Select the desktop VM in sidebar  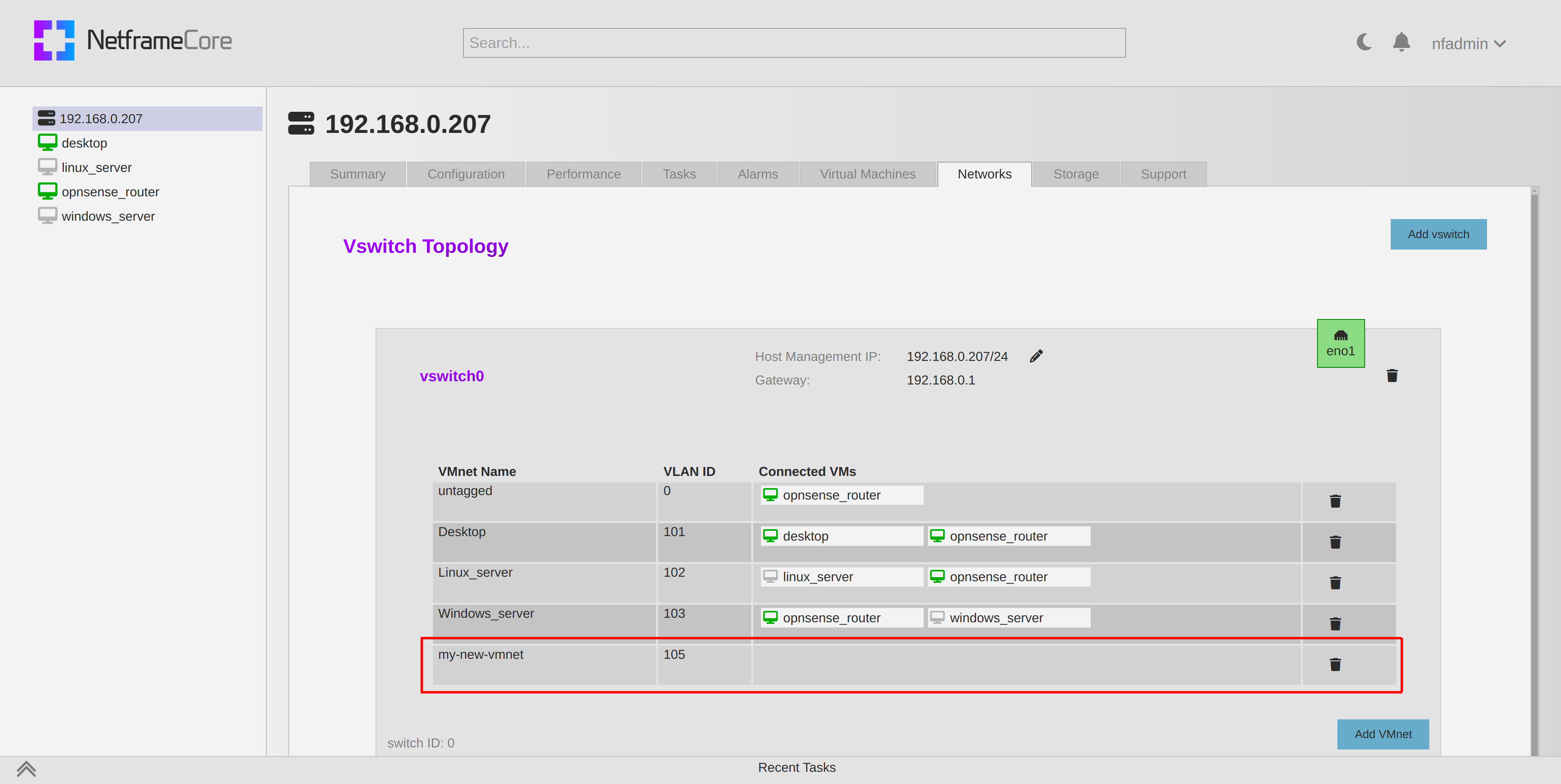(x=73, y=143)
